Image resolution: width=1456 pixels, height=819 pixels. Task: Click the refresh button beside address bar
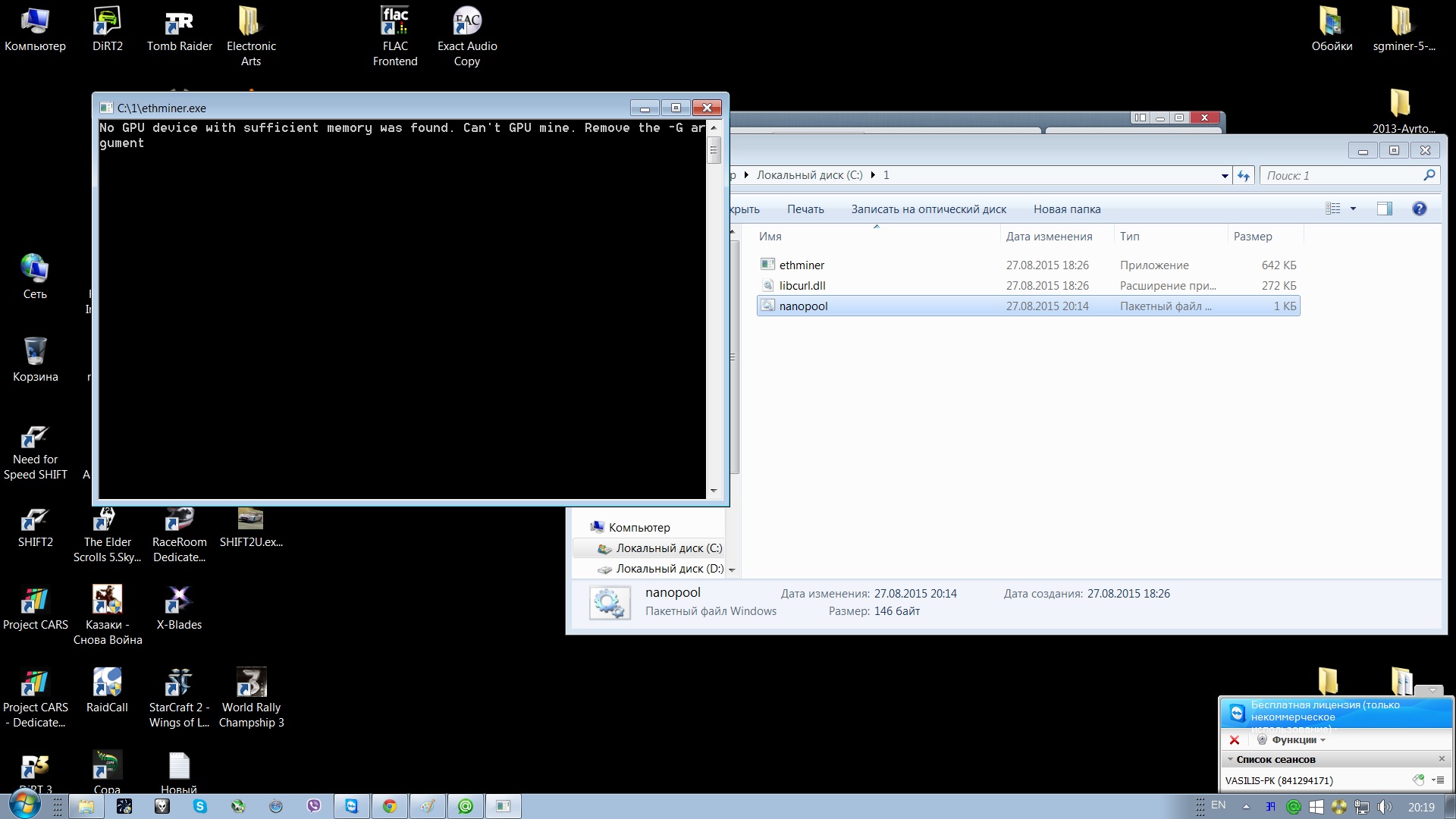click(x=1243, y=175)
